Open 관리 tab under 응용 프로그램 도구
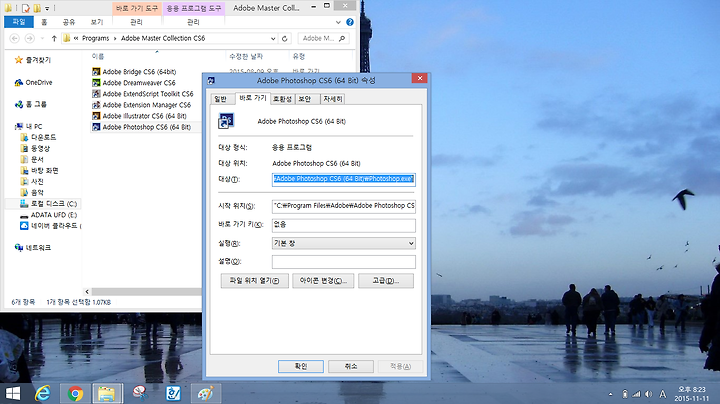The width and height of the screenshot is (720, 404). [193, 22]
